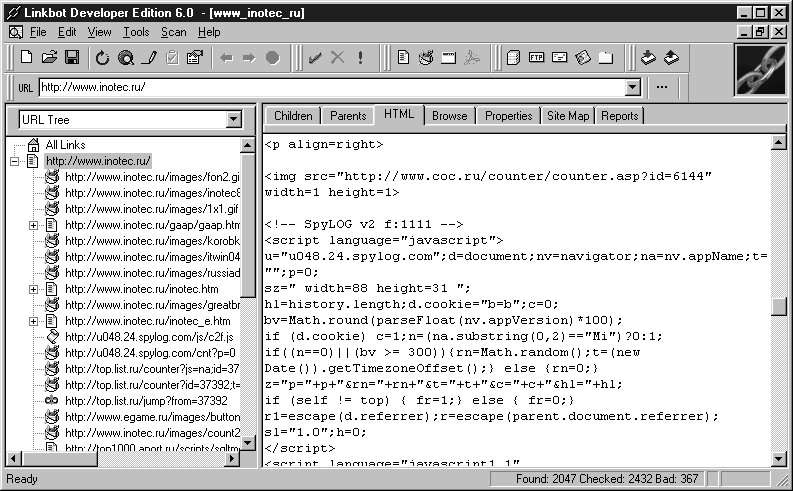Open the View menu

coord(99,32)
